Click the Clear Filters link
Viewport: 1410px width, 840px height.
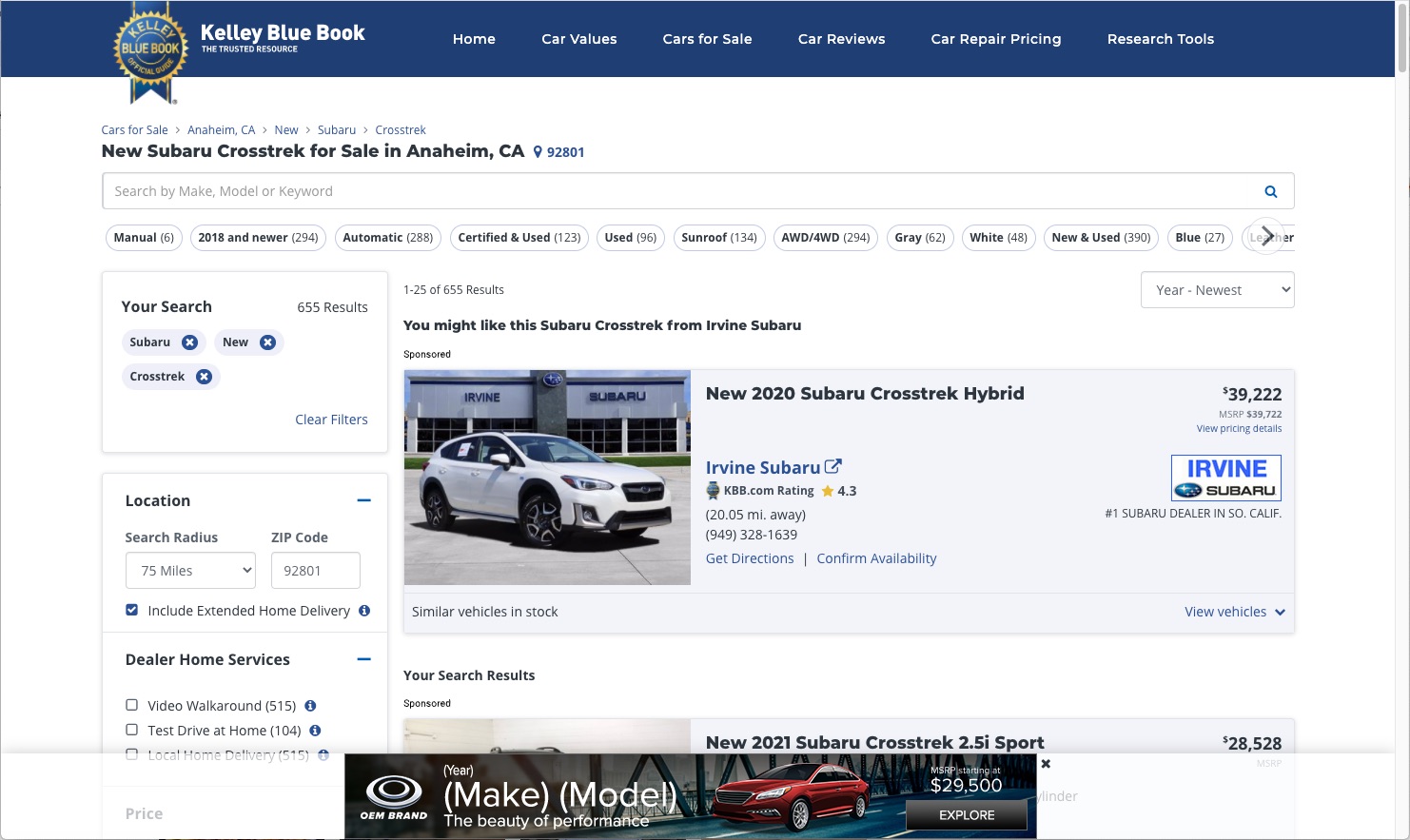coord(331,420)
